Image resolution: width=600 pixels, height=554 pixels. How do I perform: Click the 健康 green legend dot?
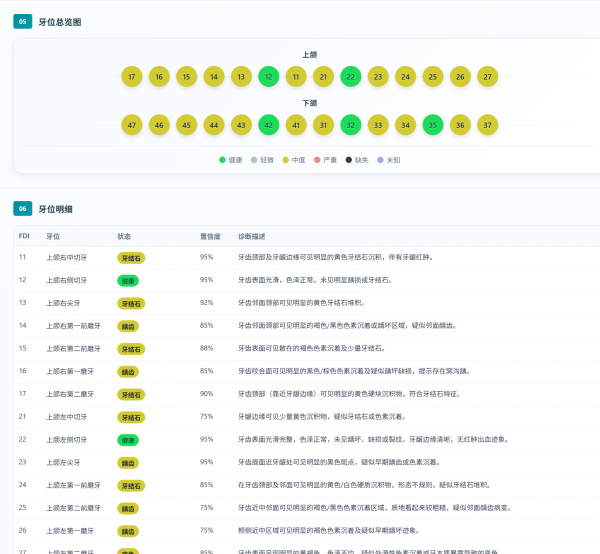222,160
